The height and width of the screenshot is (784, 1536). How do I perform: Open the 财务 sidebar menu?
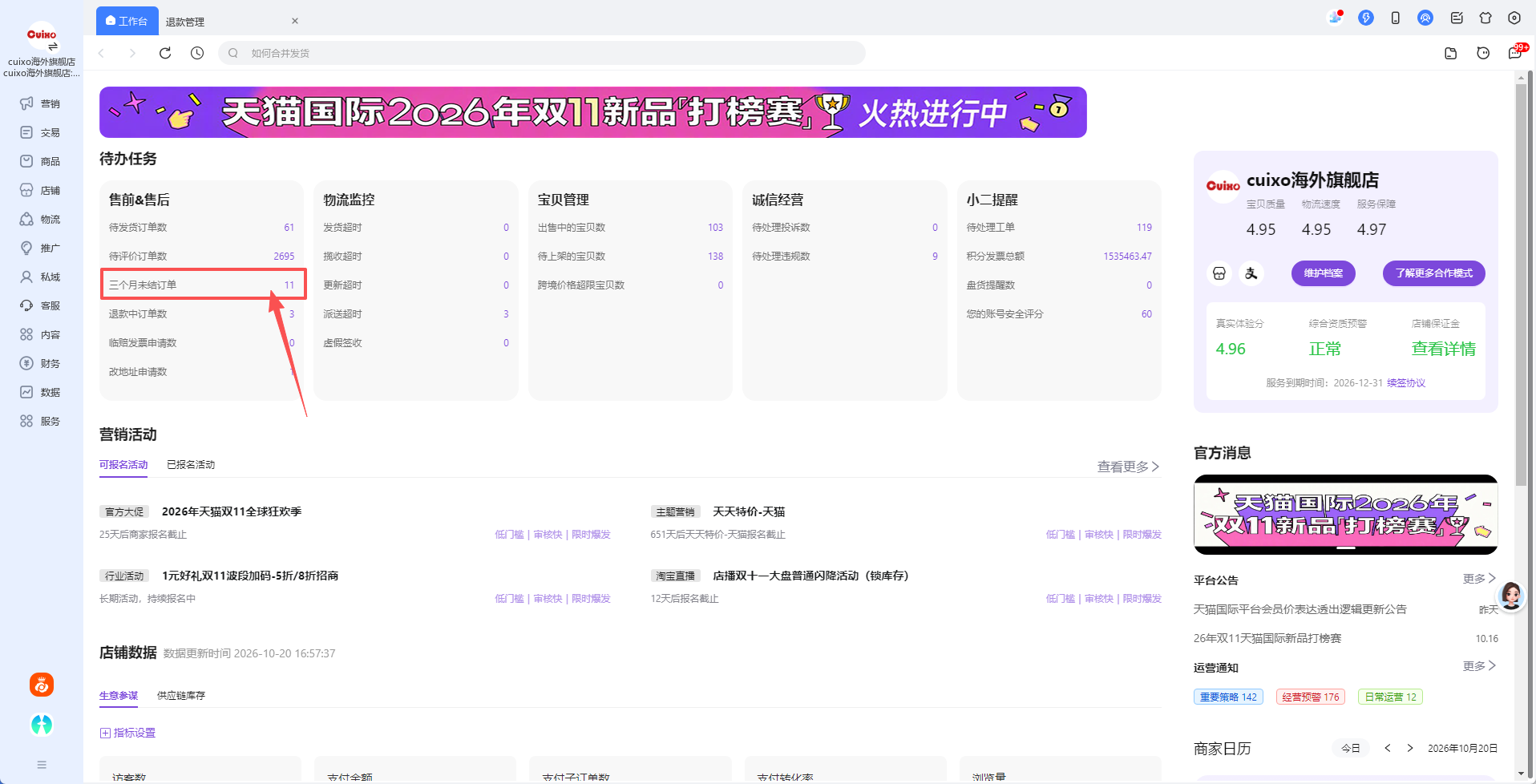point(41,363)
